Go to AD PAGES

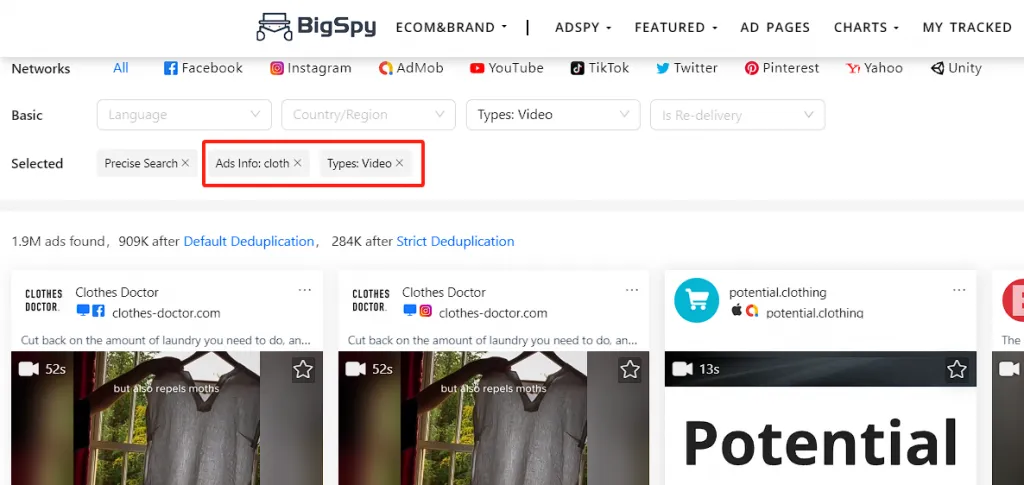[775, 27]
